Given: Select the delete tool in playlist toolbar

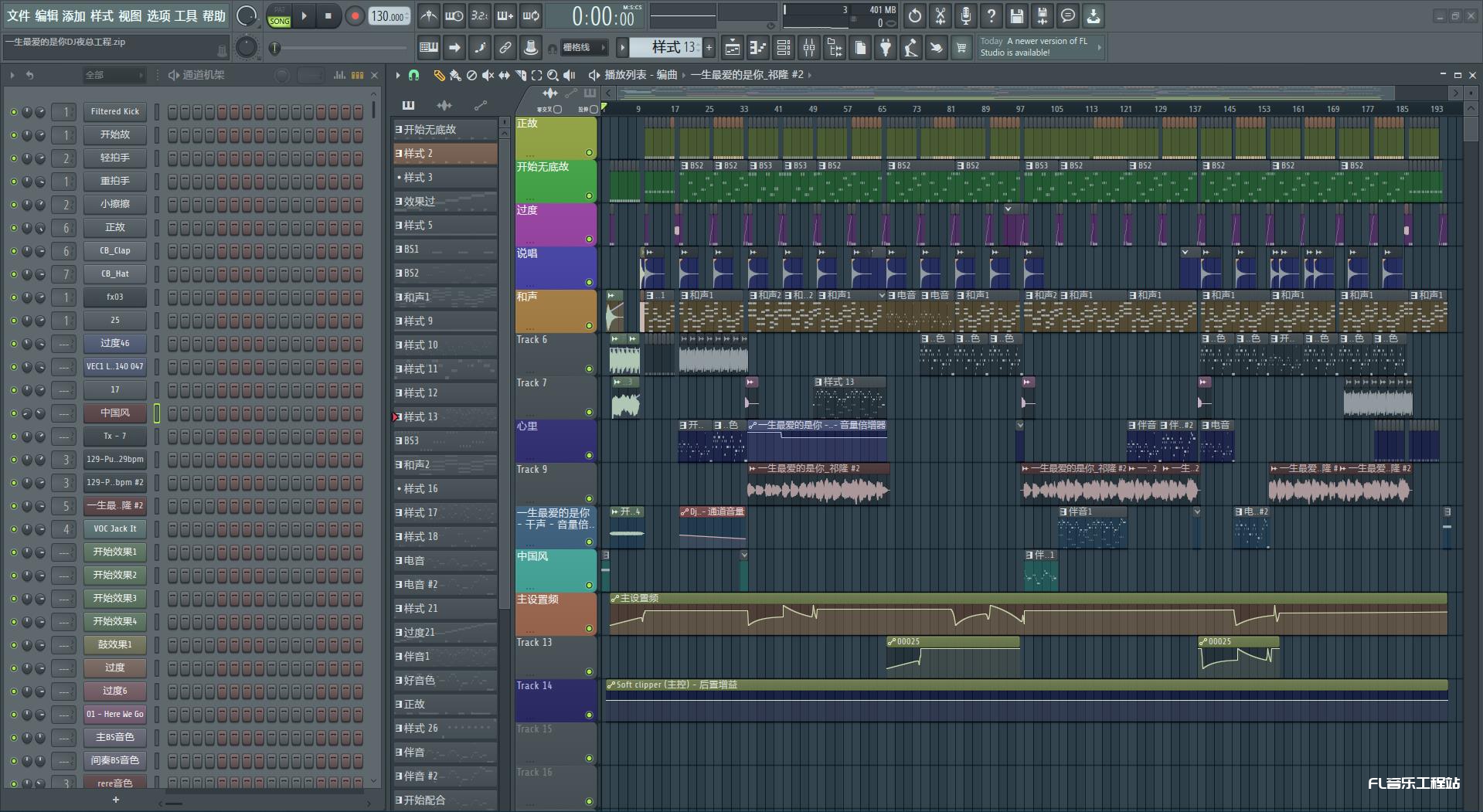Looking at the screenshot, I should coord(471,75).
